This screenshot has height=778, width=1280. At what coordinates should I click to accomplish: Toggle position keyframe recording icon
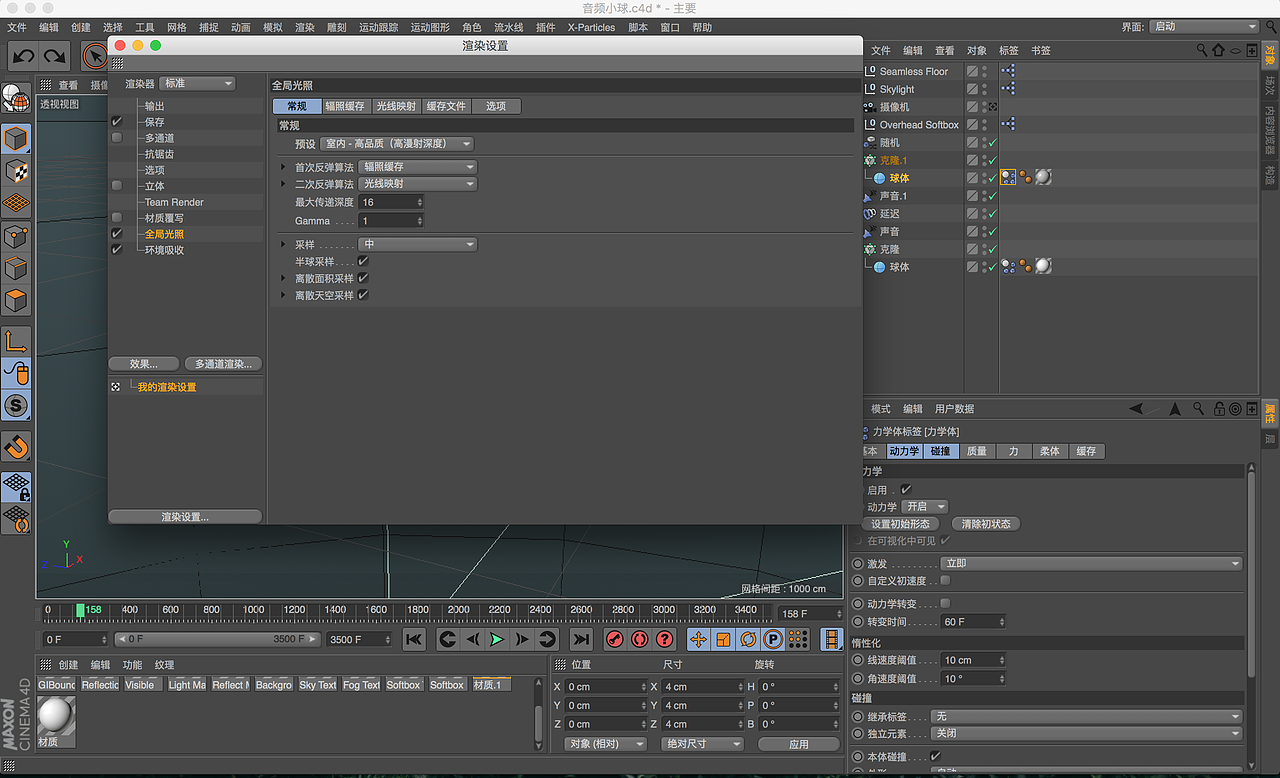coord(698,639)
